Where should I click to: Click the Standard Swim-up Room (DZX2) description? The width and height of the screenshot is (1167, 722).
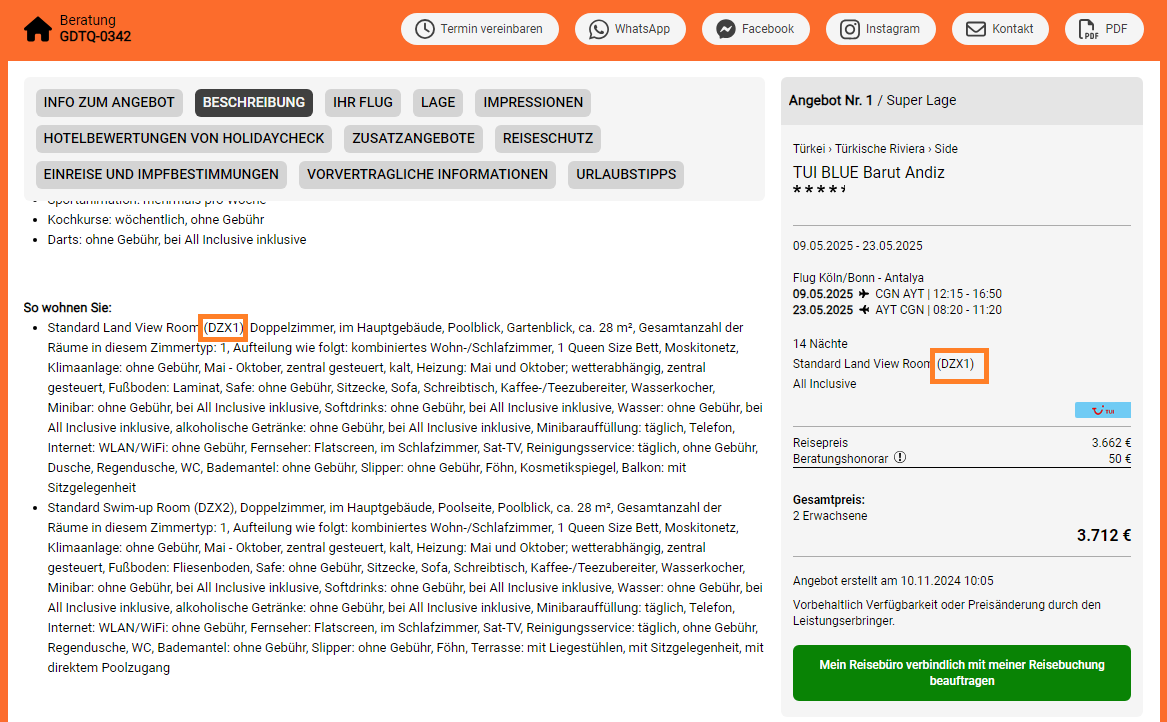tap(406, 587)
